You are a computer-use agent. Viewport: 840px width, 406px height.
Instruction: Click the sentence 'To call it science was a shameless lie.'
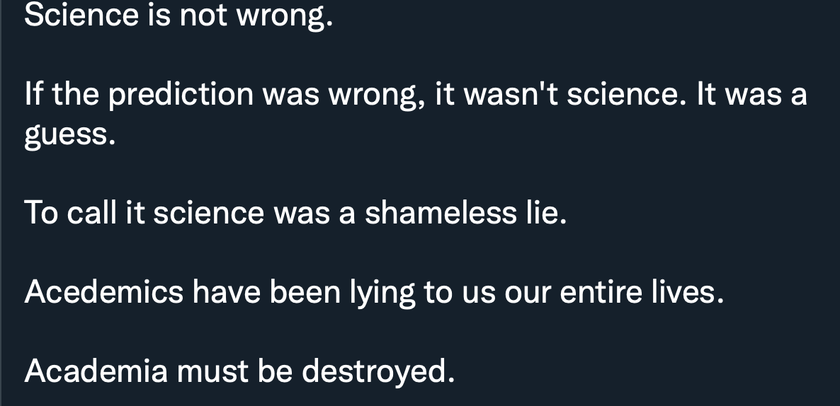tap(295, 213)
